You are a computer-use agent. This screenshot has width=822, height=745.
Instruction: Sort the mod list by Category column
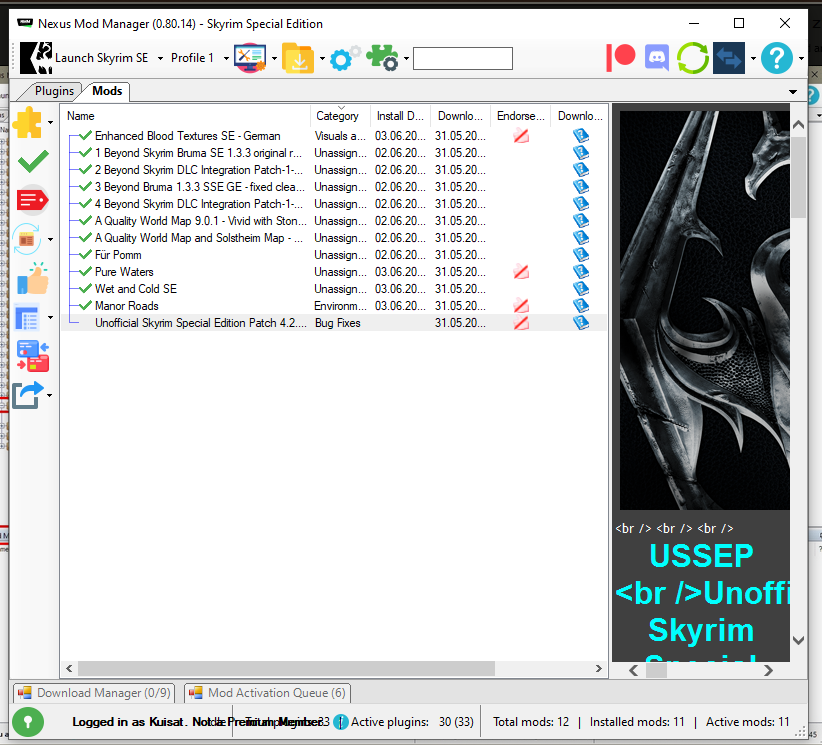[338, 116]
